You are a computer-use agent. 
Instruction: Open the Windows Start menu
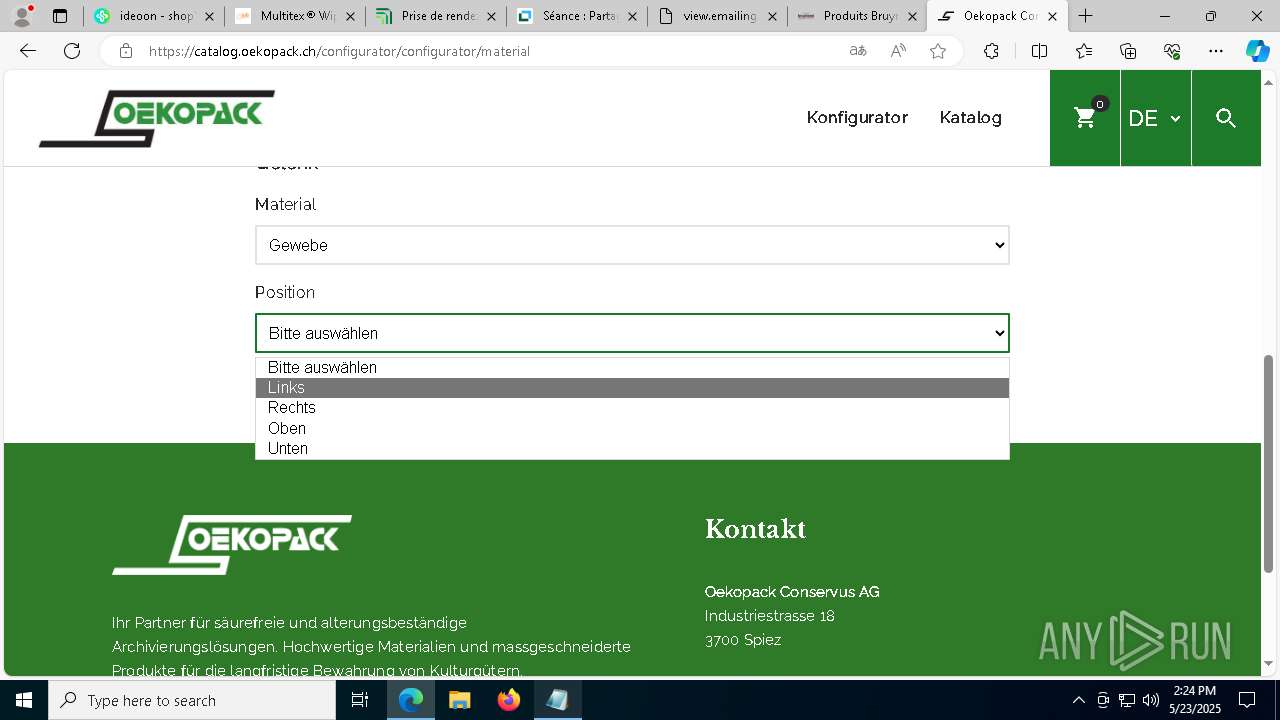coord(24,700)
